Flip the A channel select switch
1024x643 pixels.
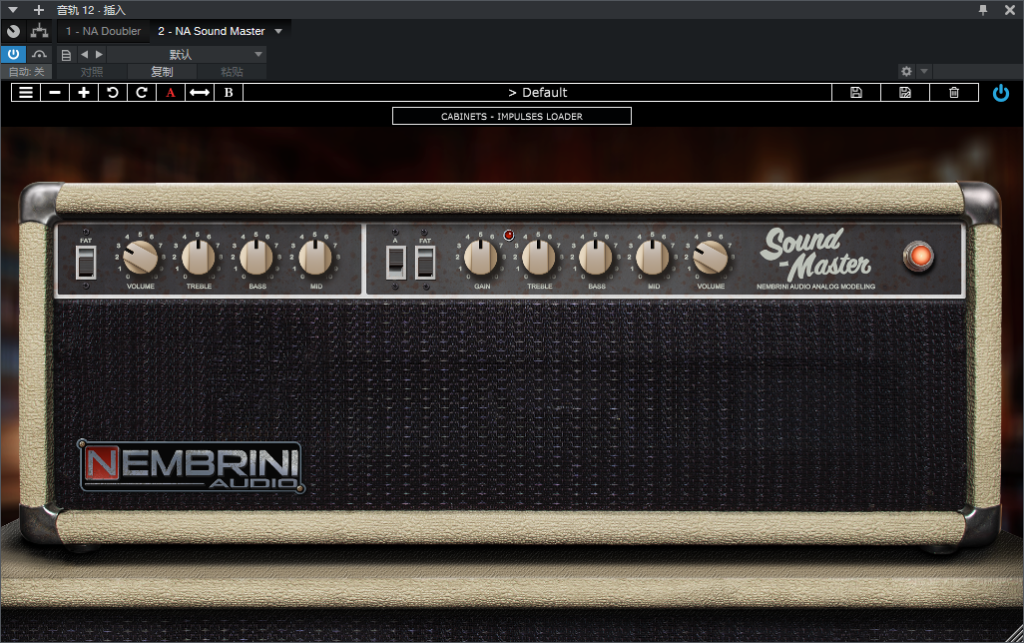click(396, 262)
